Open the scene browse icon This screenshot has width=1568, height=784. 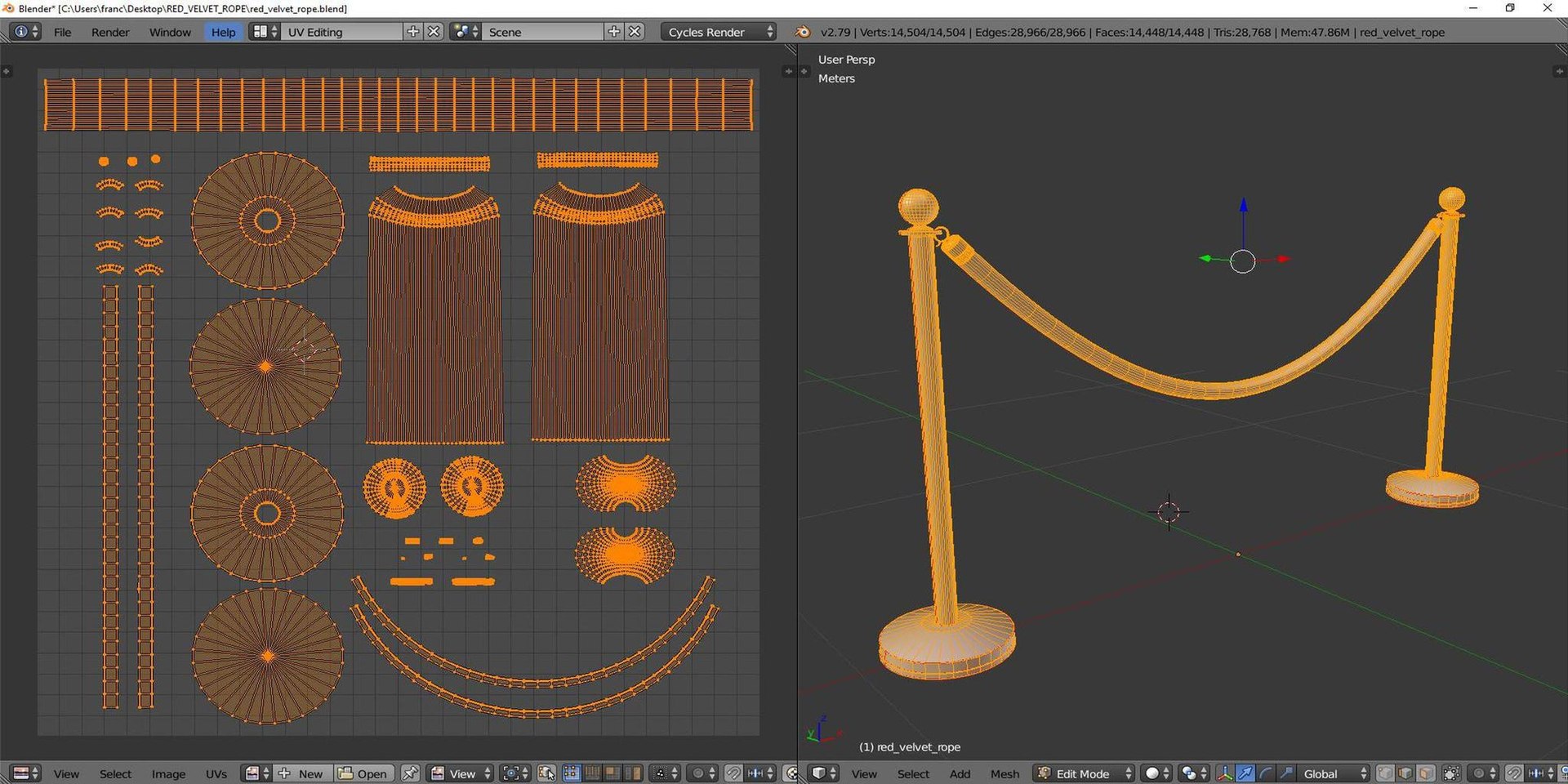(465, 32)
